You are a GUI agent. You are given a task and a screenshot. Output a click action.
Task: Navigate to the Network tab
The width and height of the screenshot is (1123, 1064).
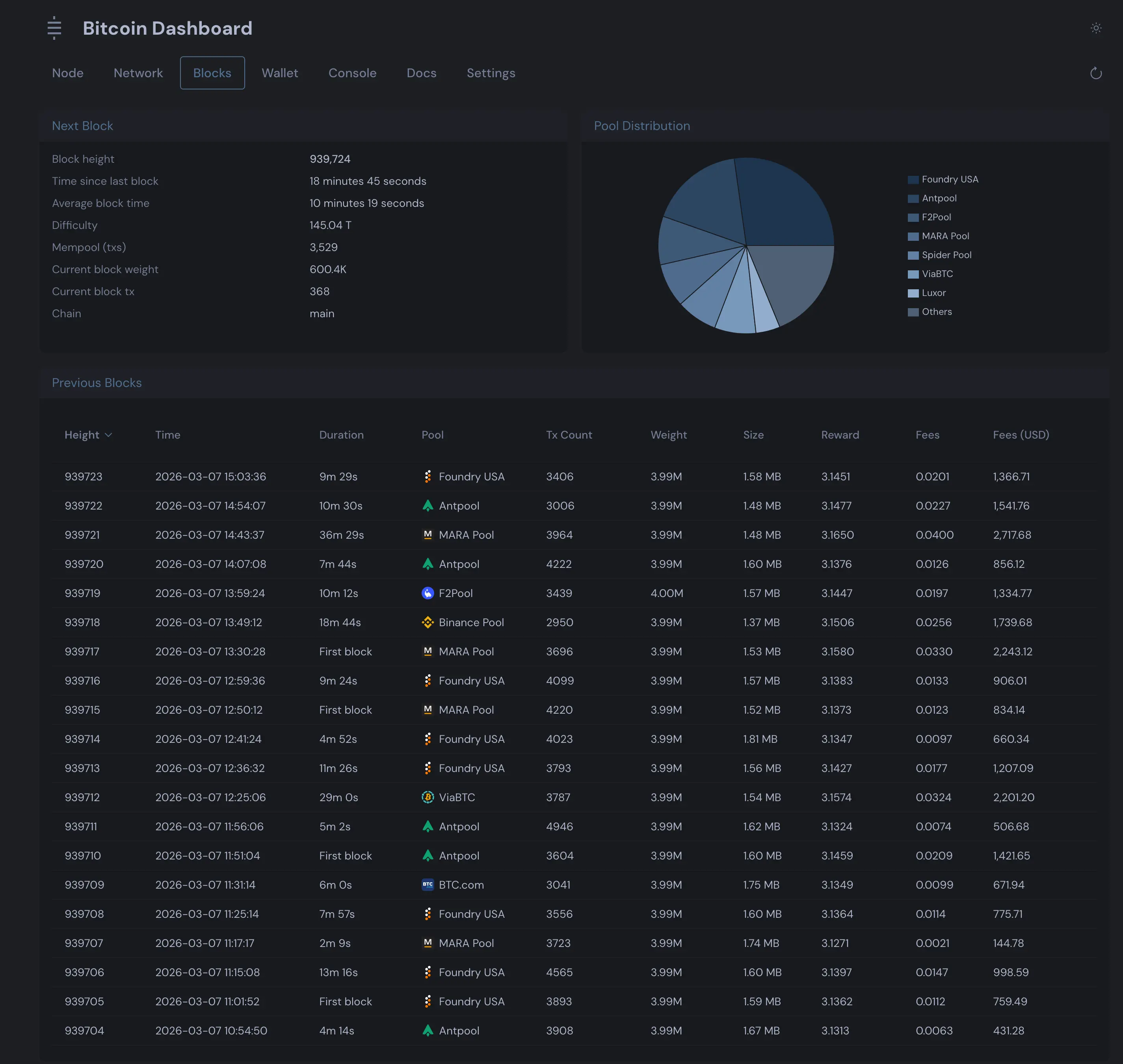tap(138, 73)
